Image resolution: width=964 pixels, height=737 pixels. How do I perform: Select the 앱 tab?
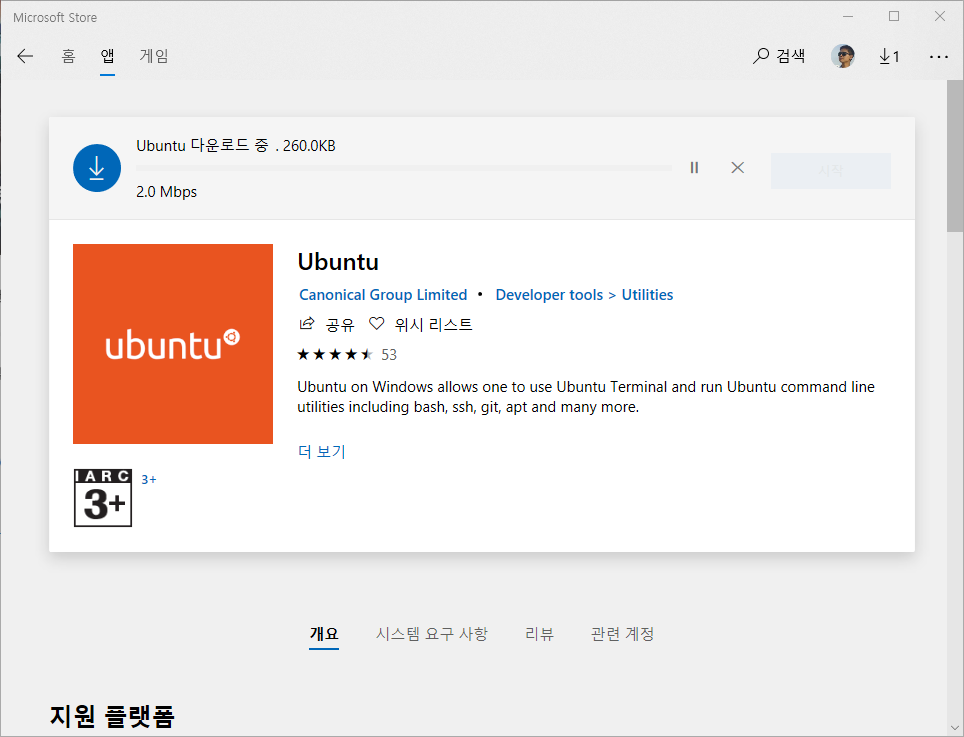[108, 57]
